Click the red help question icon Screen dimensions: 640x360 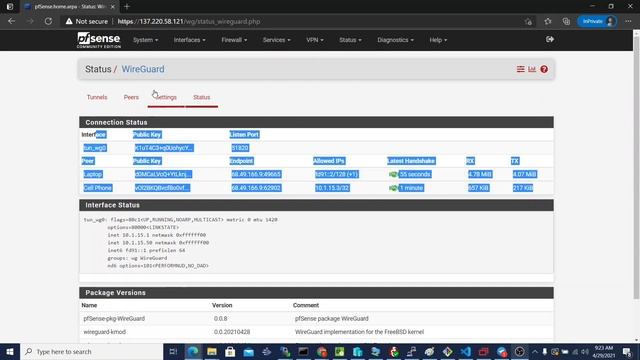544,69
